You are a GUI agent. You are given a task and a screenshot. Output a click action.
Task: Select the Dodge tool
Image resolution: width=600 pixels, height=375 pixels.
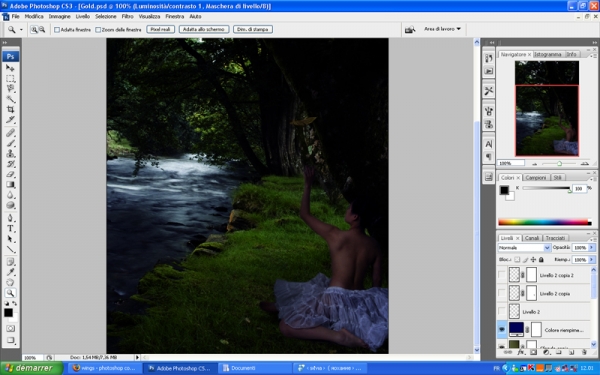click(x=10, y=205)
